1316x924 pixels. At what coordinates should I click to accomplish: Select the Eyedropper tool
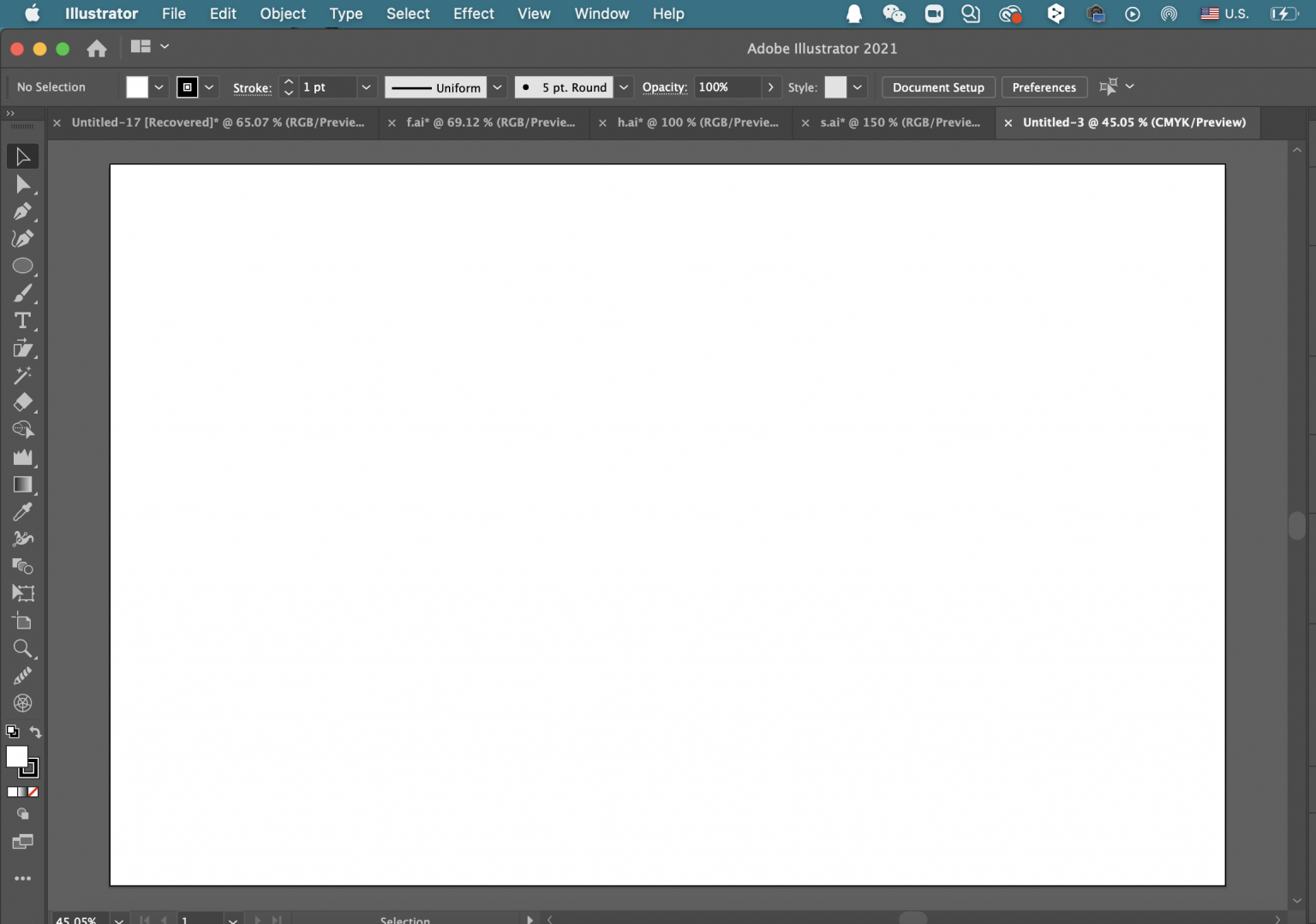pos(22,512)
